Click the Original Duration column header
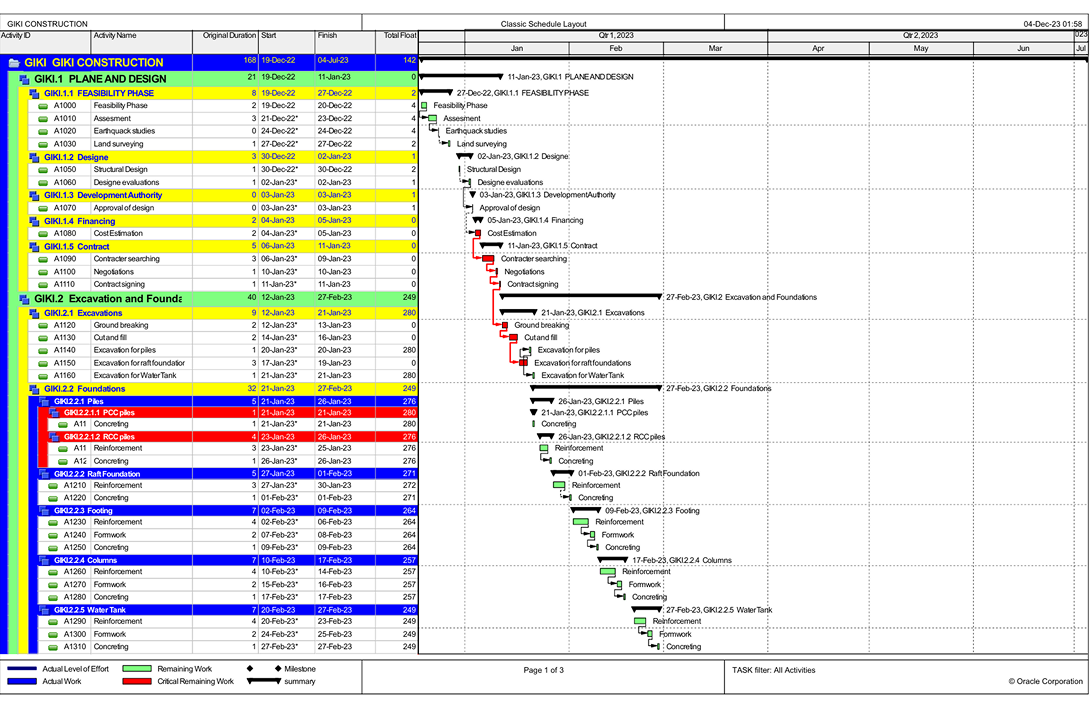Screen dimensions: 1091x710 229,35
